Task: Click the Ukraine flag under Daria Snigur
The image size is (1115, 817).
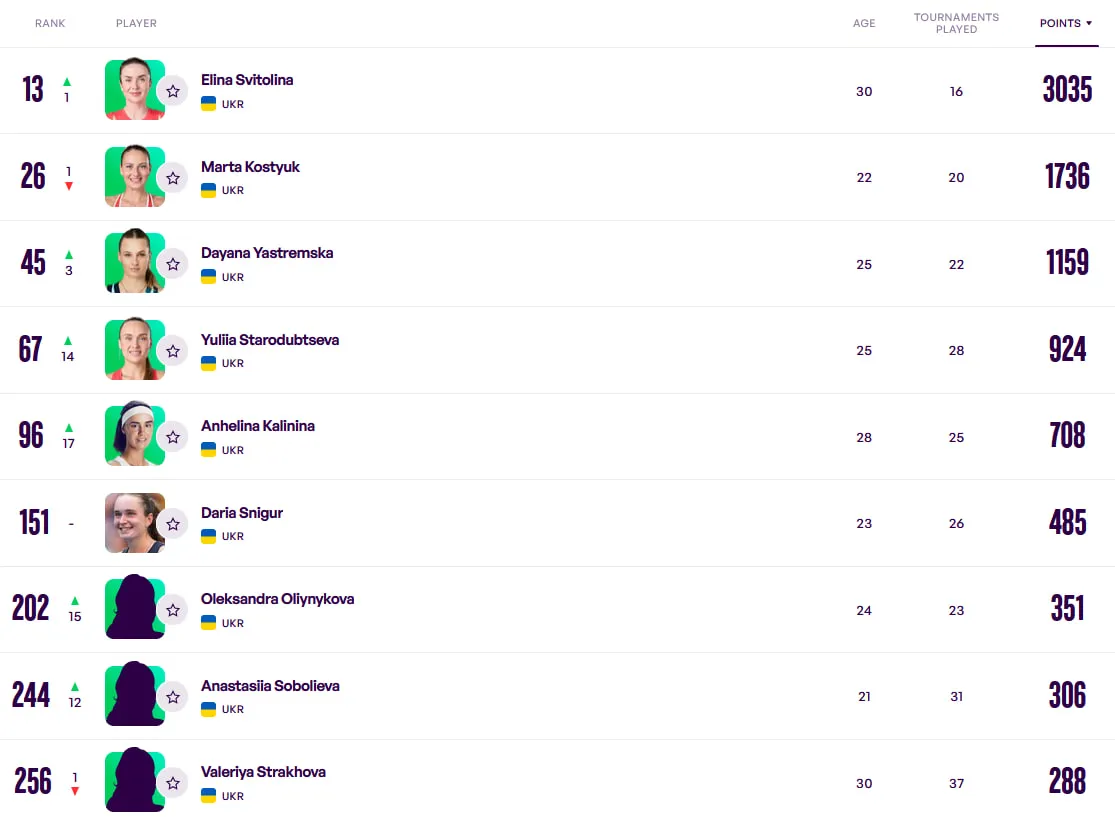Action: (208, 536)
